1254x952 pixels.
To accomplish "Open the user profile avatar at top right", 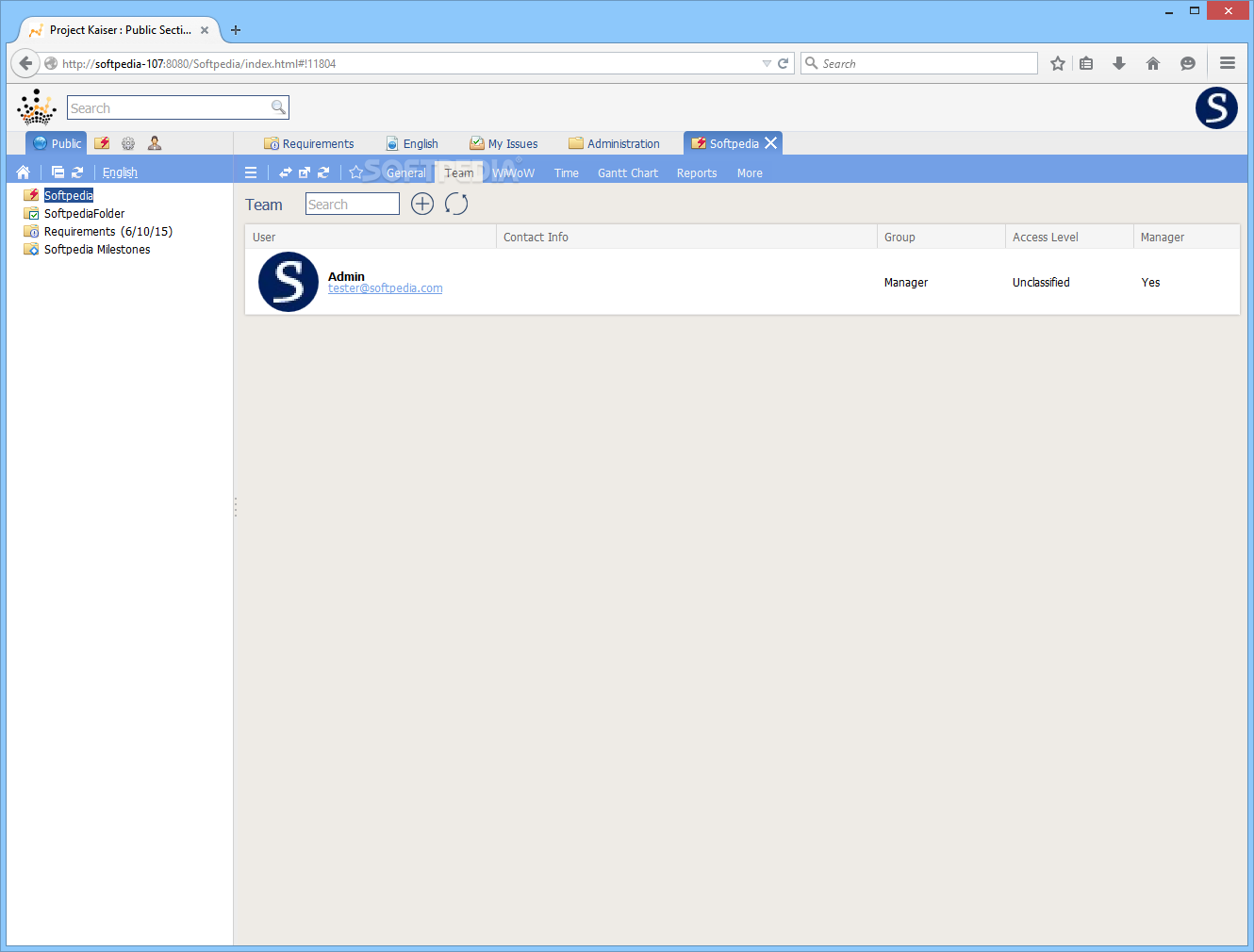I will pyautogui.click(x=1216, y=107).
